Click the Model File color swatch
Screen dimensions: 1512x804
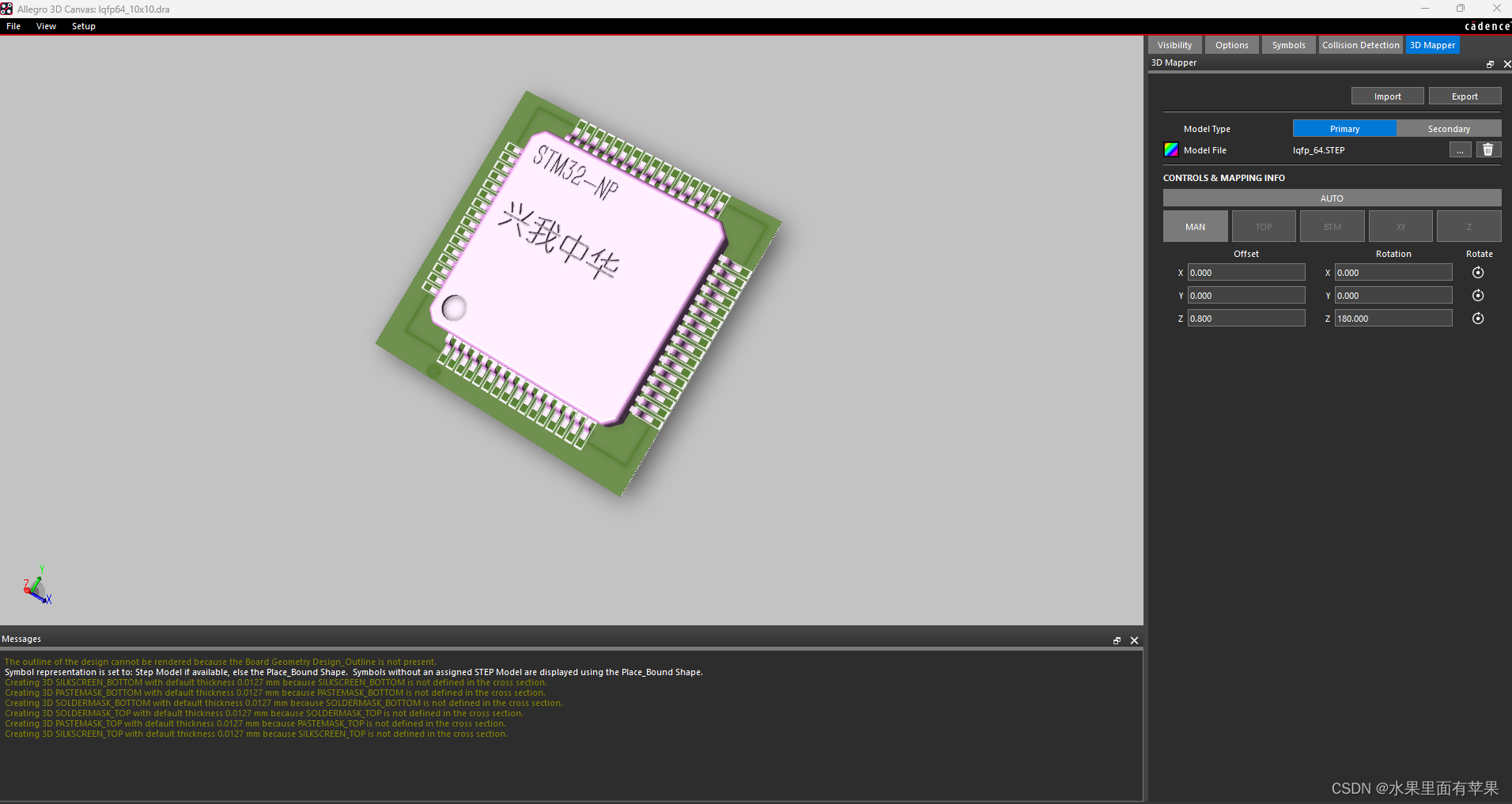1171,149
